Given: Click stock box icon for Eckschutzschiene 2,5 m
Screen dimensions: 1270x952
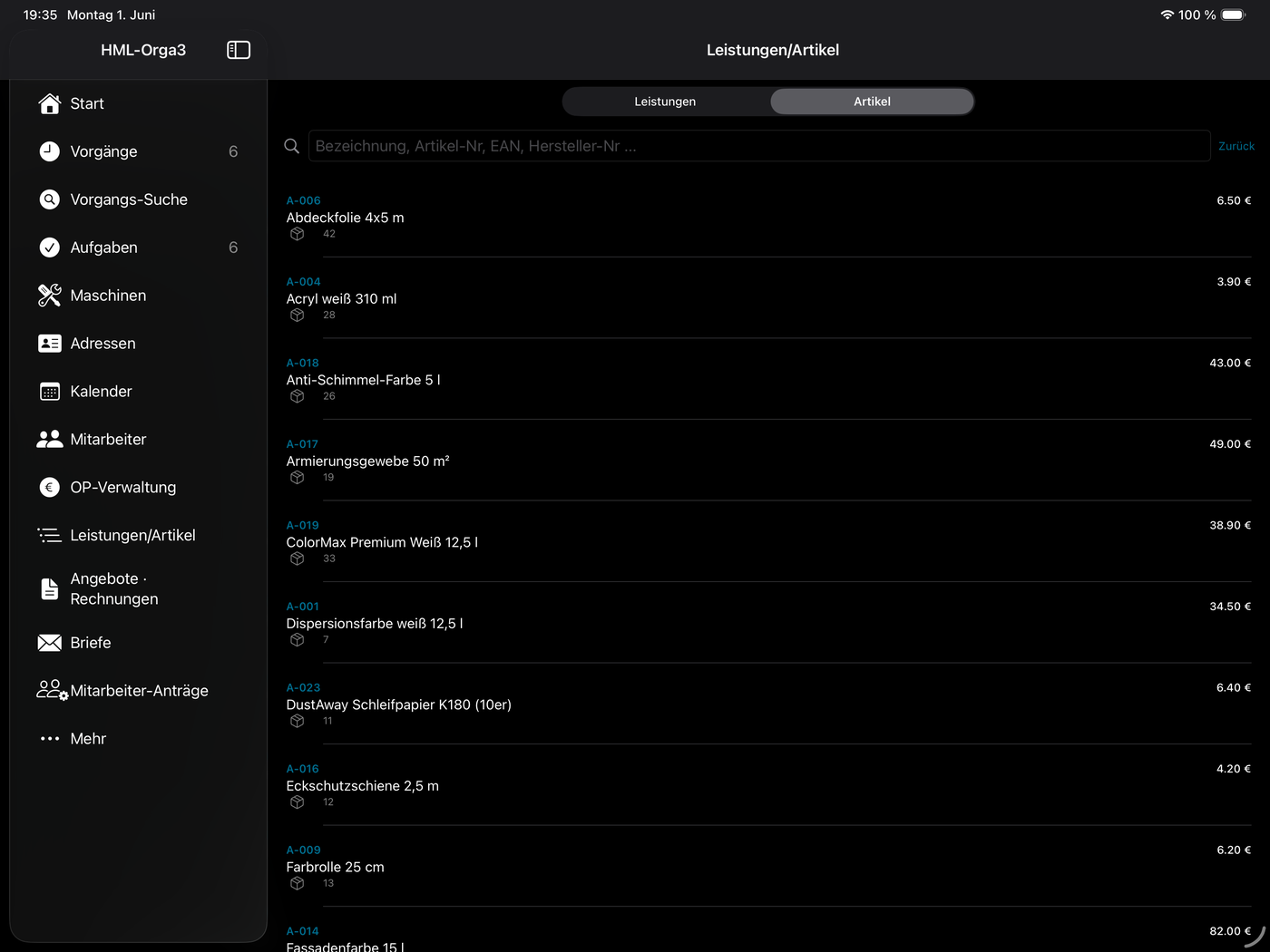Looking at the screenshot, I should pos(298,802).
